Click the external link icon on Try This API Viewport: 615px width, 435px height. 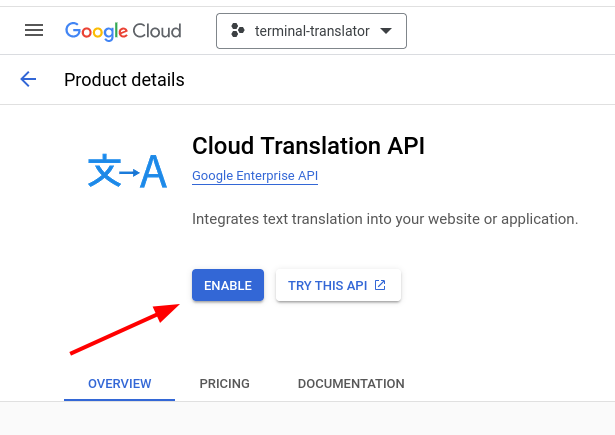pyautogui.click(x=380, y=285)
